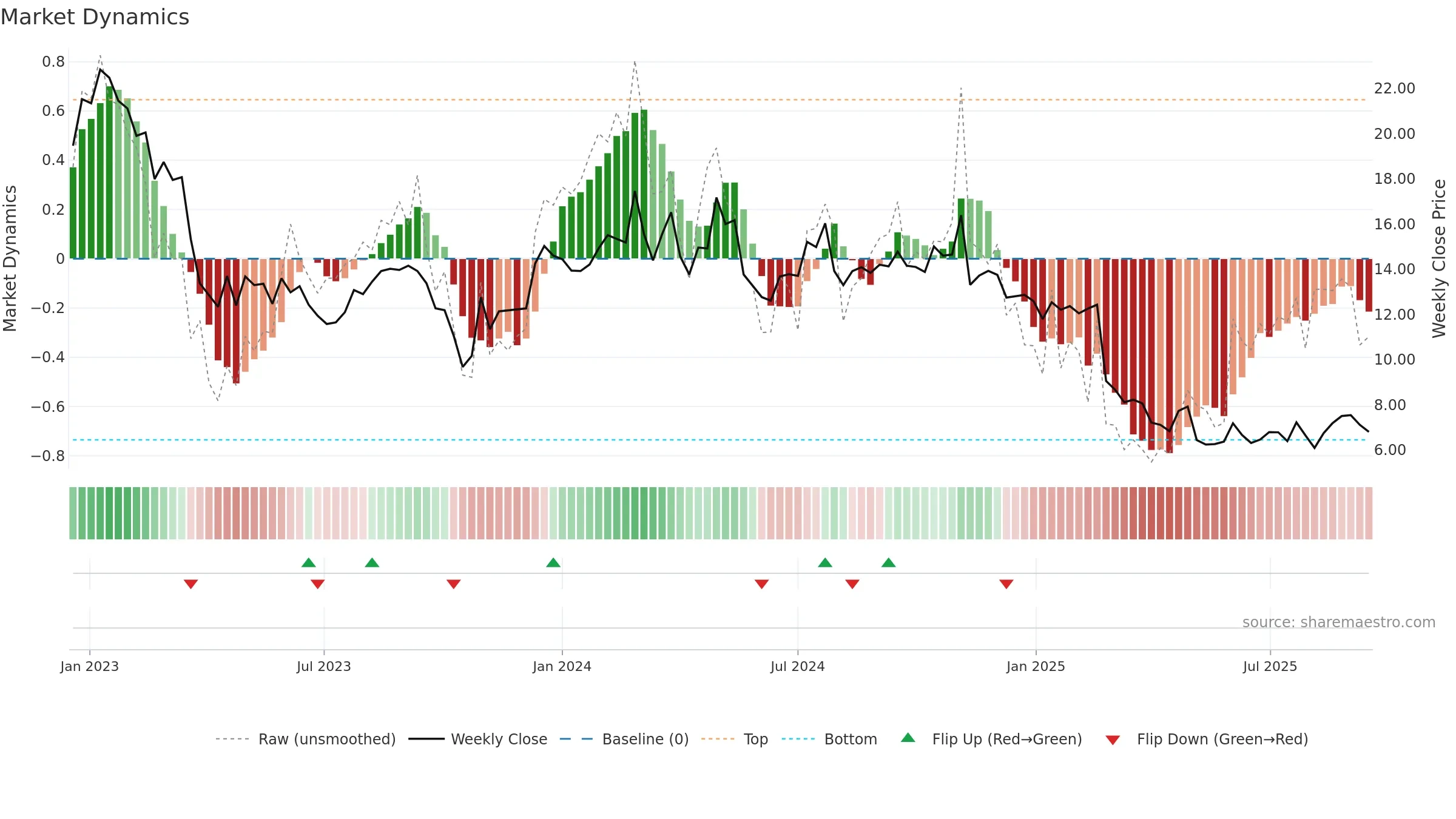Click the 0.6 left axis tick label
The image size is (1456, 819).
53,111
